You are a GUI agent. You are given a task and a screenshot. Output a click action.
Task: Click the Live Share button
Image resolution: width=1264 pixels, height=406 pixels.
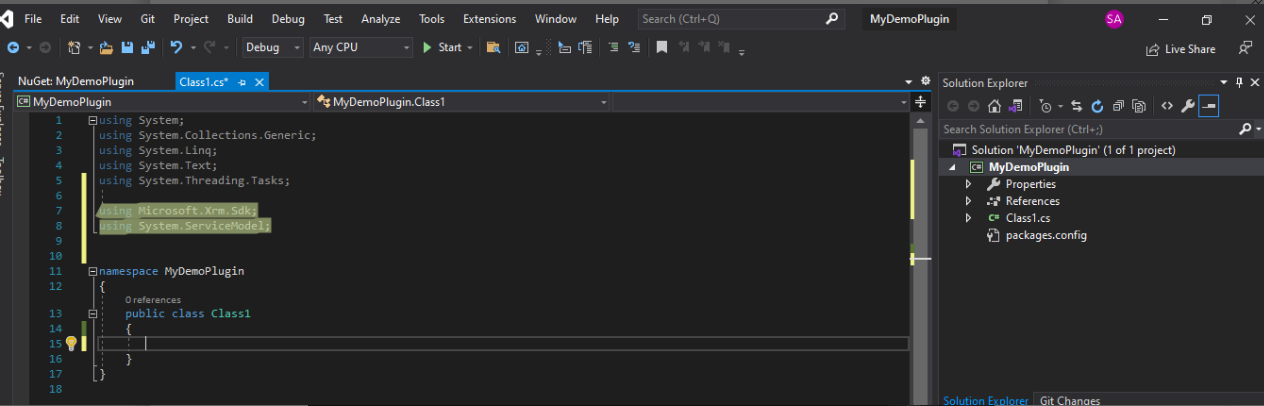[1180, 49]
